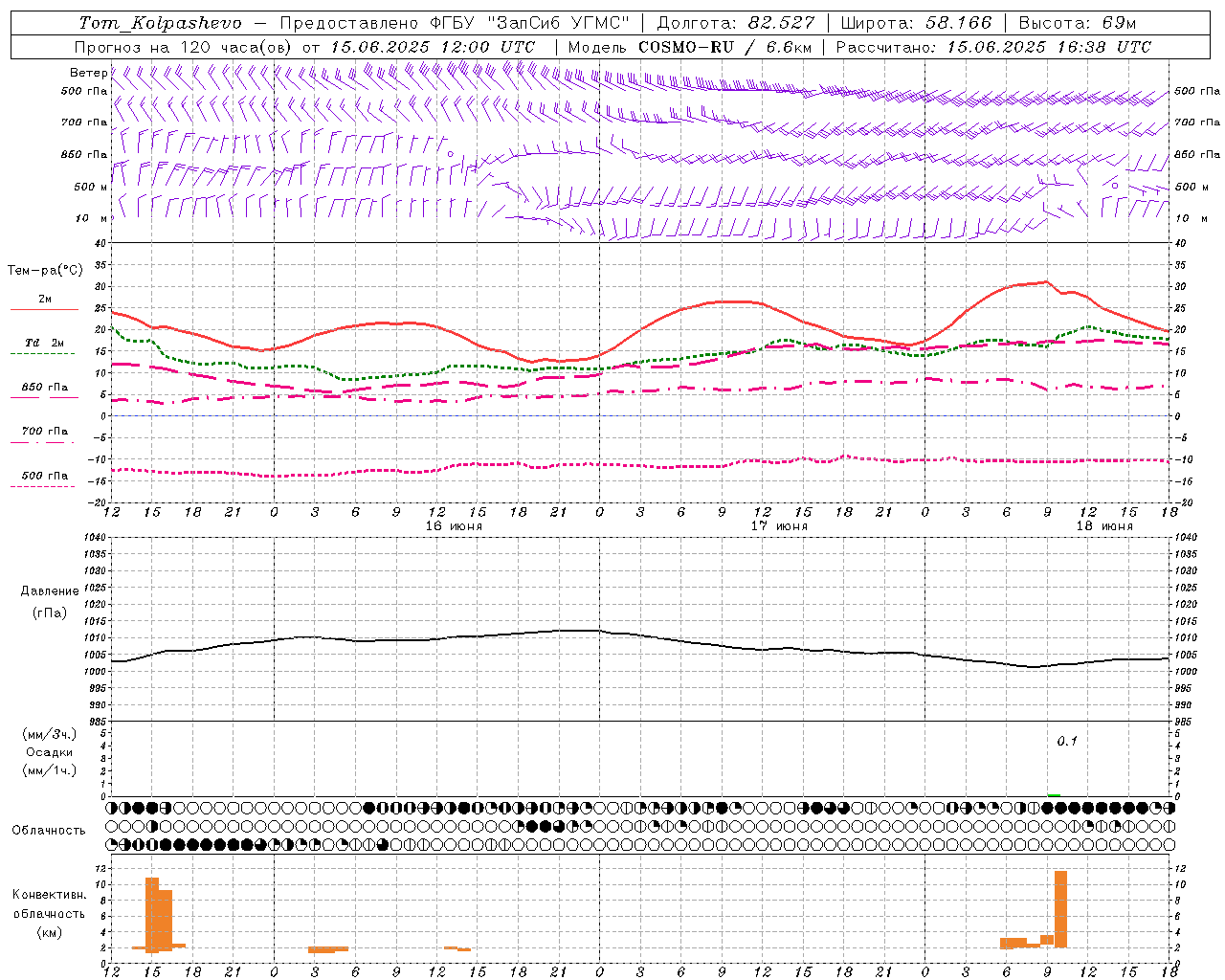The image size is (1225, 980).
Task: Click the 17 июня date label
Action: (x=779, y=526)
